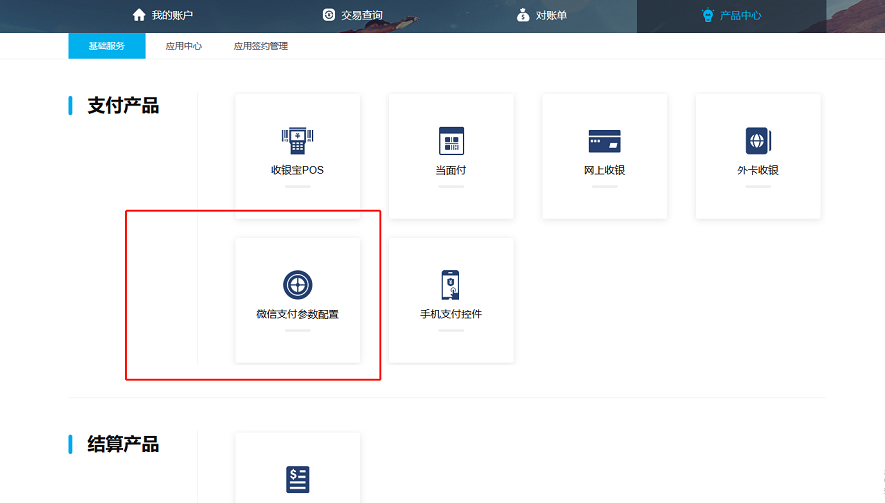This screenshot has width=885, height=503.
Task: Go to 我的账户 in the top navigation
Action: [172, 16]
